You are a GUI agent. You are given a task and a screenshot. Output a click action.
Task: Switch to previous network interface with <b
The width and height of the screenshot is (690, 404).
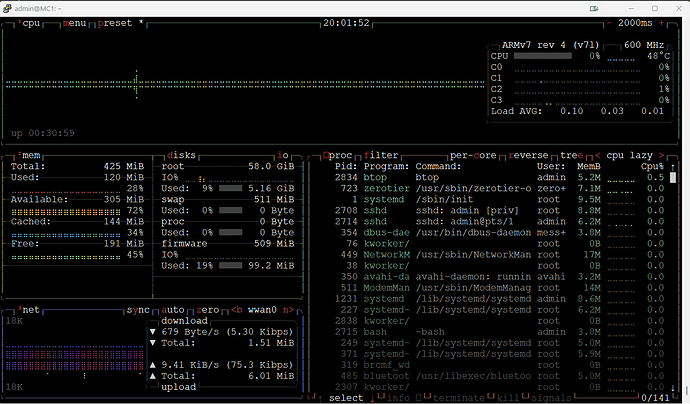237,310
